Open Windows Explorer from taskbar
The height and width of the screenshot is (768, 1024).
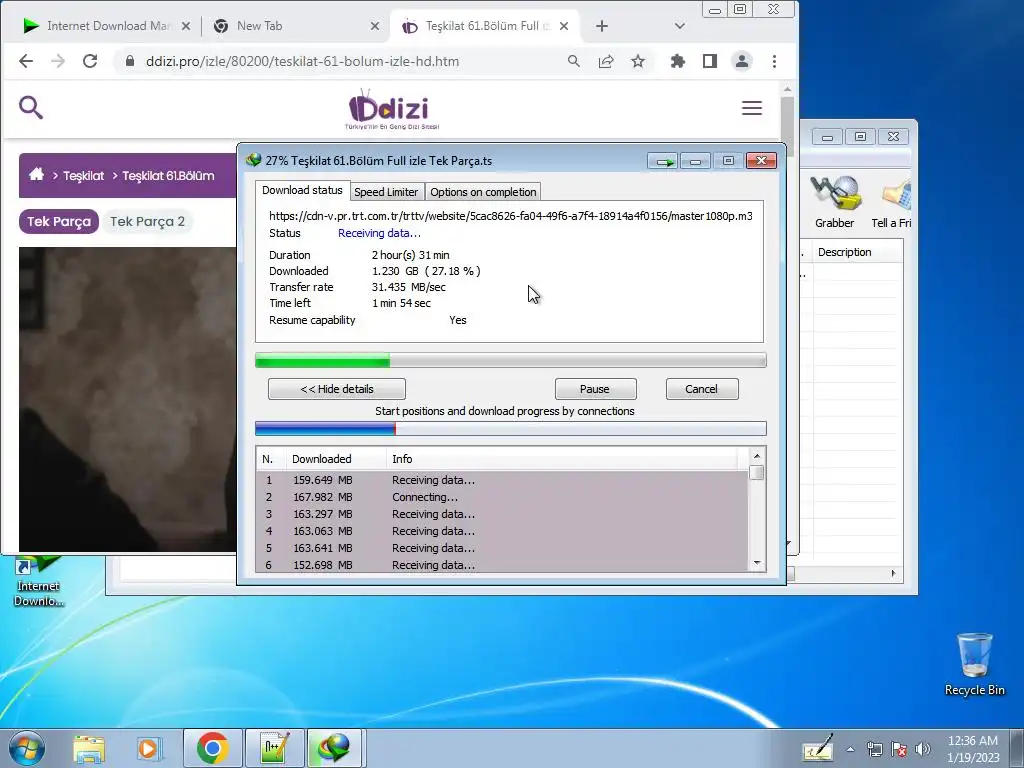click(89, 748)
